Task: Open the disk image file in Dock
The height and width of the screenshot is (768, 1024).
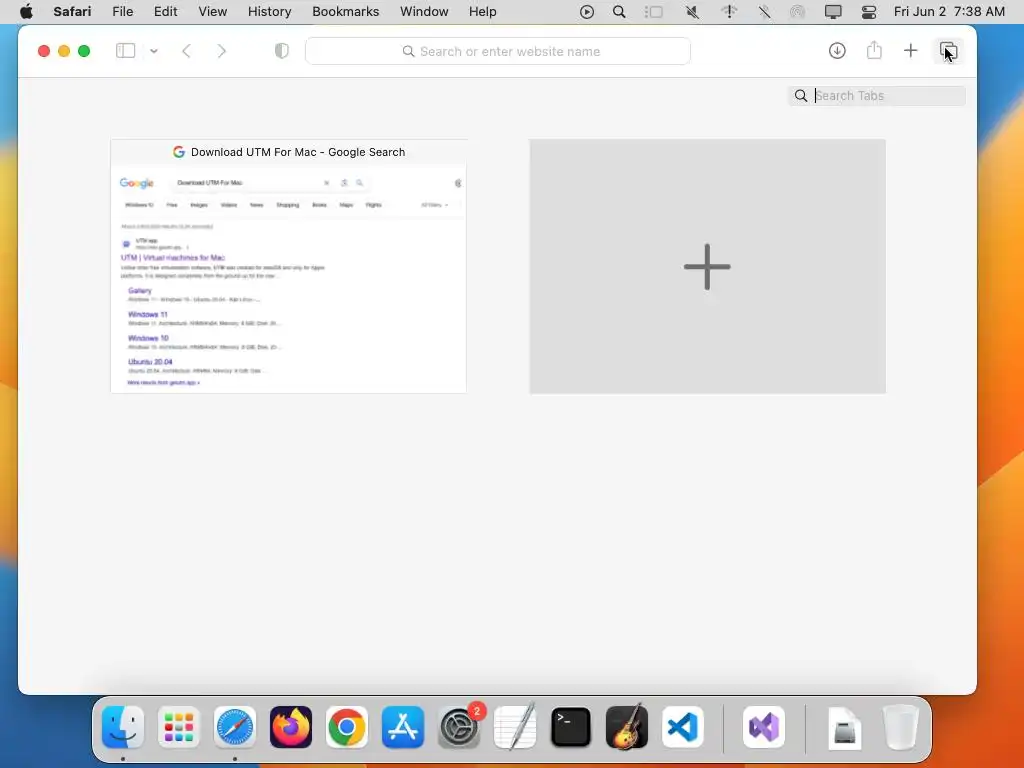Action: 844,727
